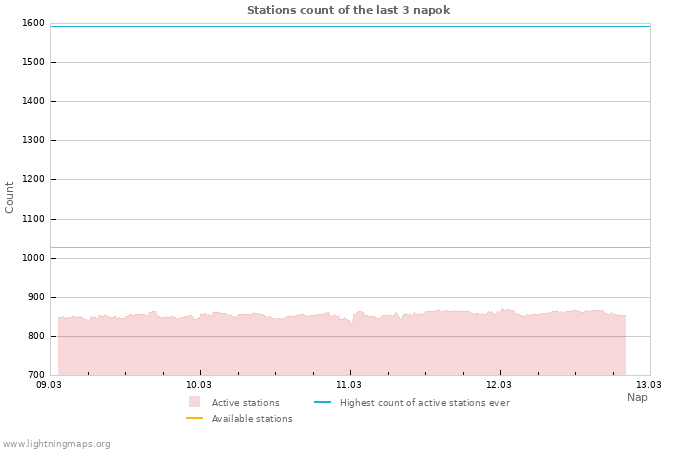Click the 09.03 date tick label

[x=49, y=384]
